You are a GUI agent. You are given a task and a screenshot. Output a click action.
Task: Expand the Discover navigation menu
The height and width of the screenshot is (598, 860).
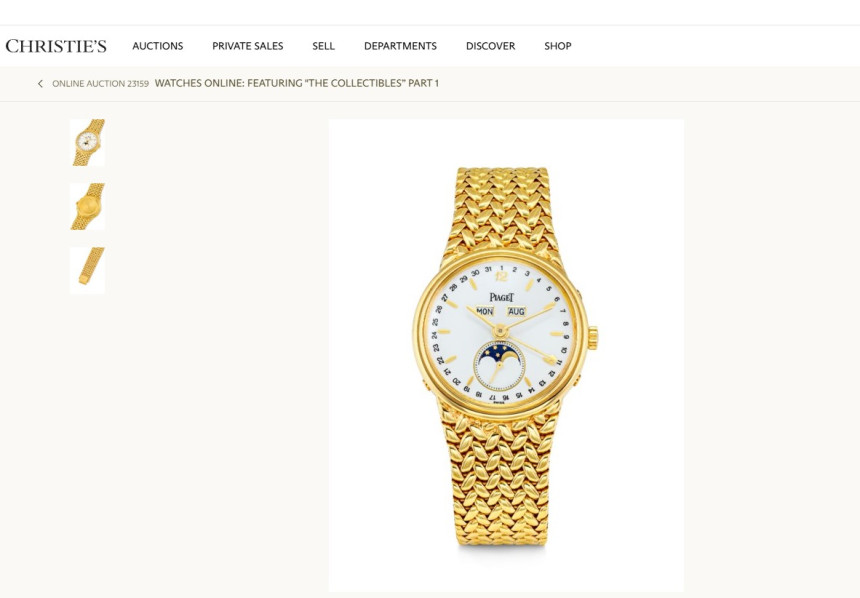(x=490, y=46)
